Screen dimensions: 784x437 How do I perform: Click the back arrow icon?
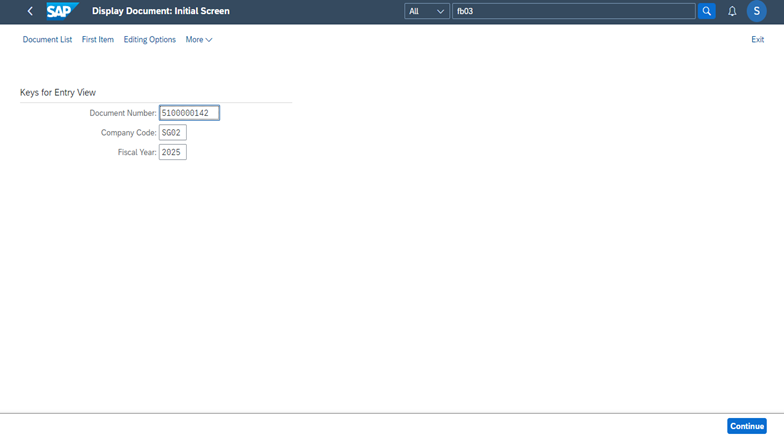(30, 11)
